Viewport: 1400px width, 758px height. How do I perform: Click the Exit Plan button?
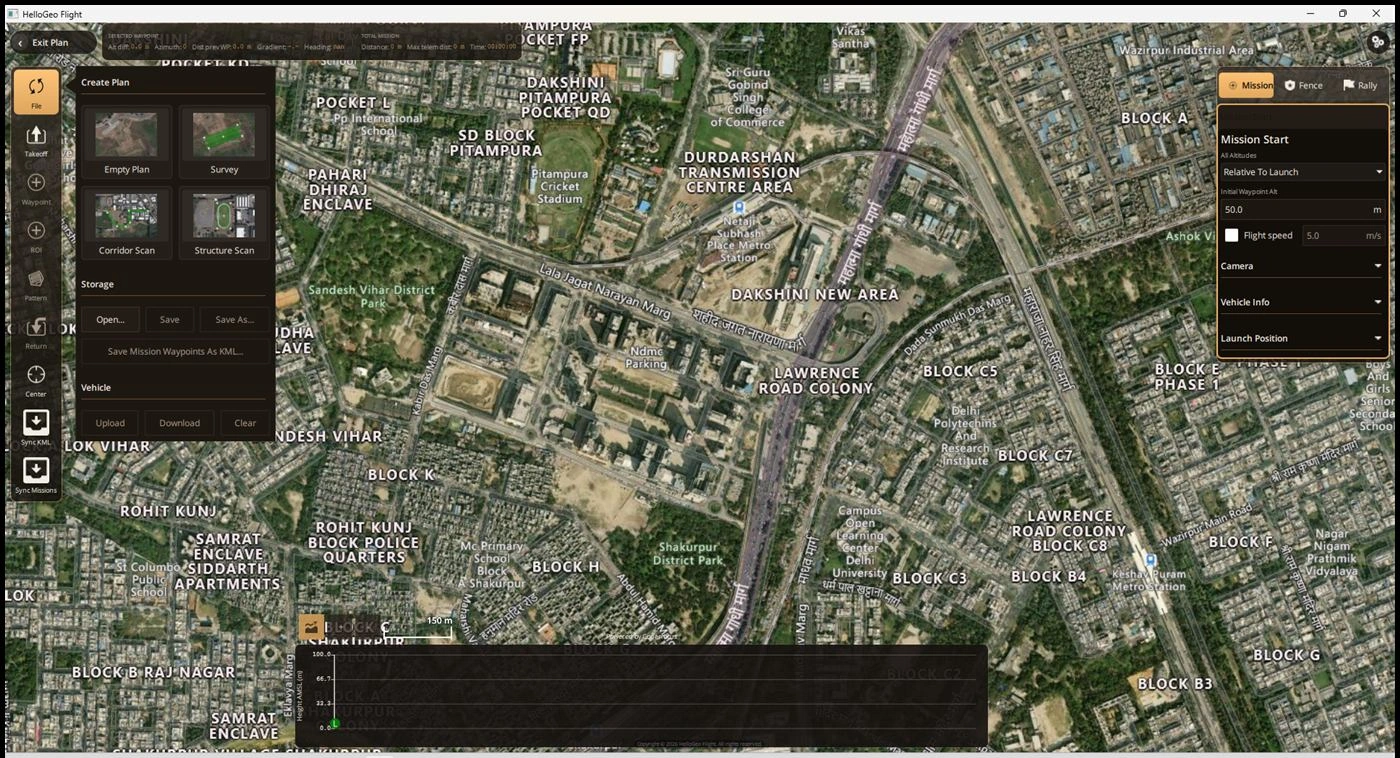51,43
